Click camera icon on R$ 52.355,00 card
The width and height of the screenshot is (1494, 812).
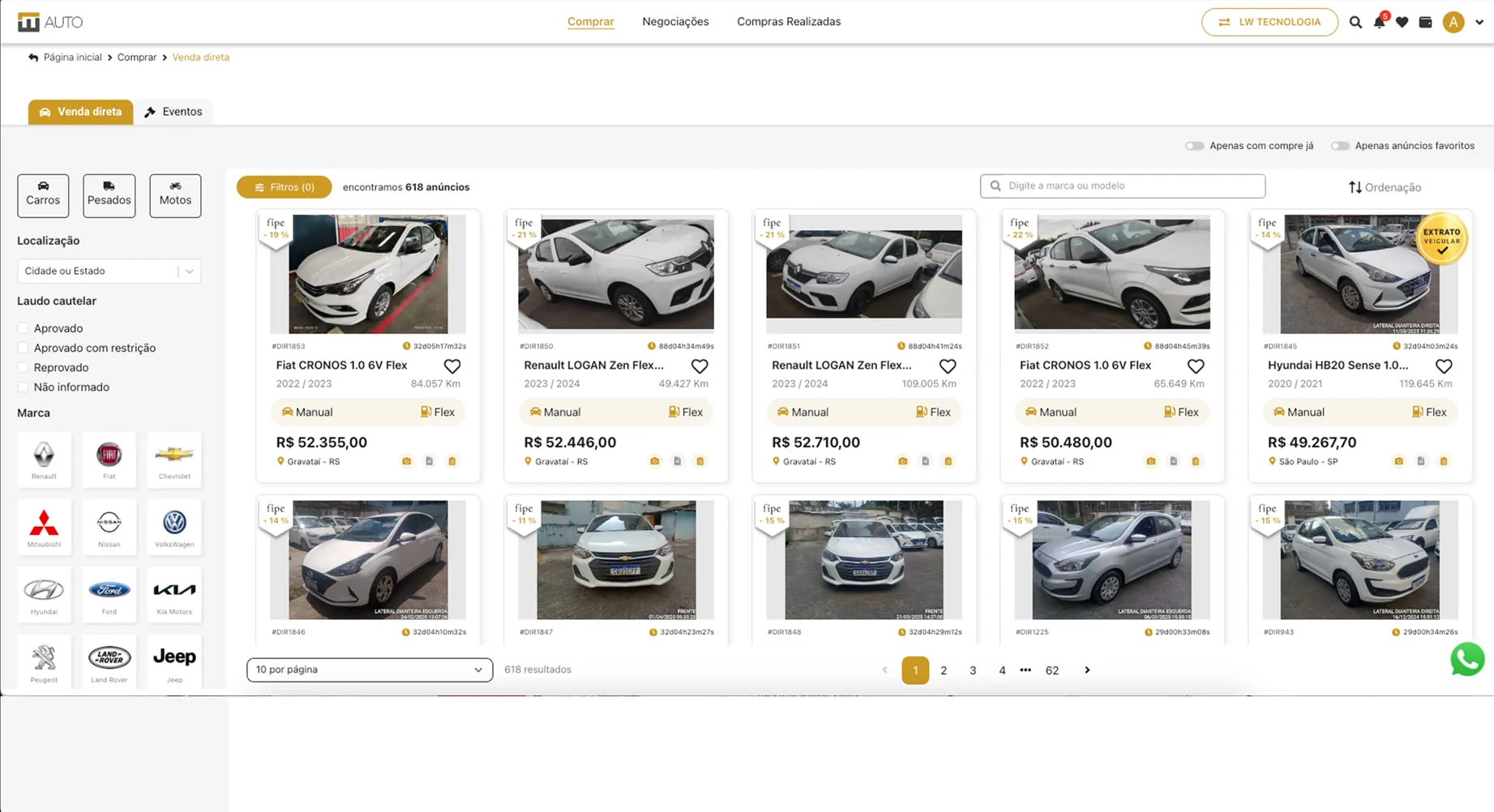407,461
